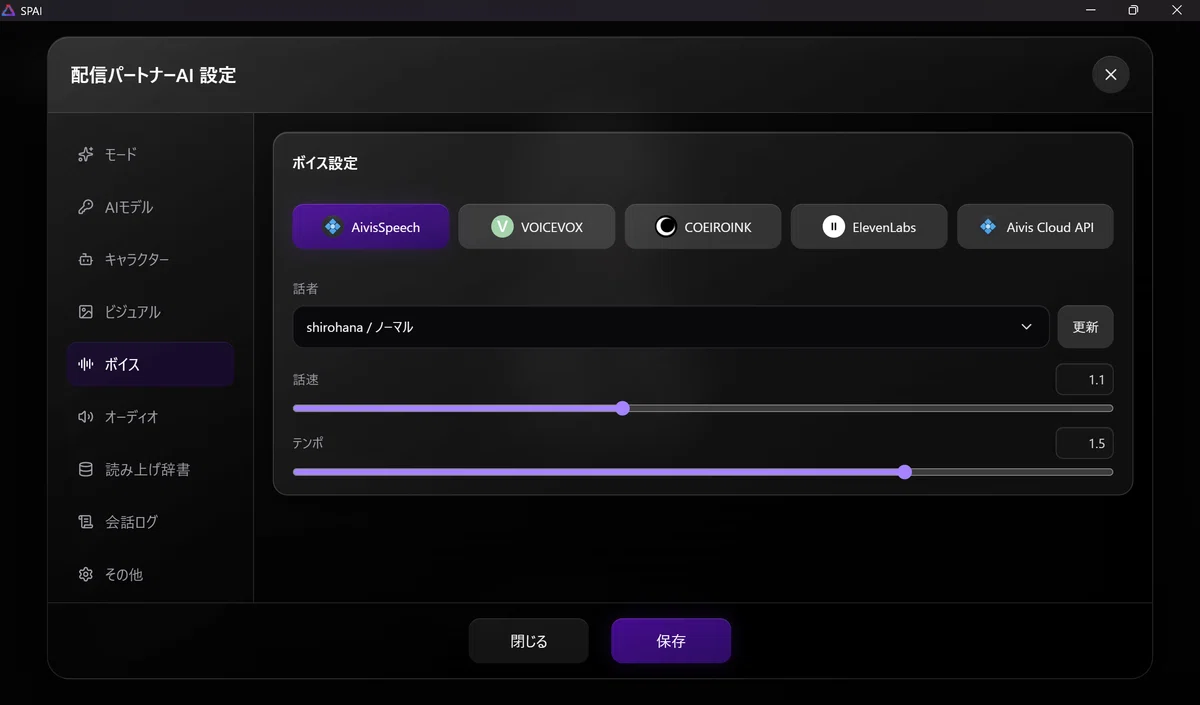This screenshot has width=1200, height=705.
Task: Open the 話者 speaker dropdown
Action: point(671,327)
